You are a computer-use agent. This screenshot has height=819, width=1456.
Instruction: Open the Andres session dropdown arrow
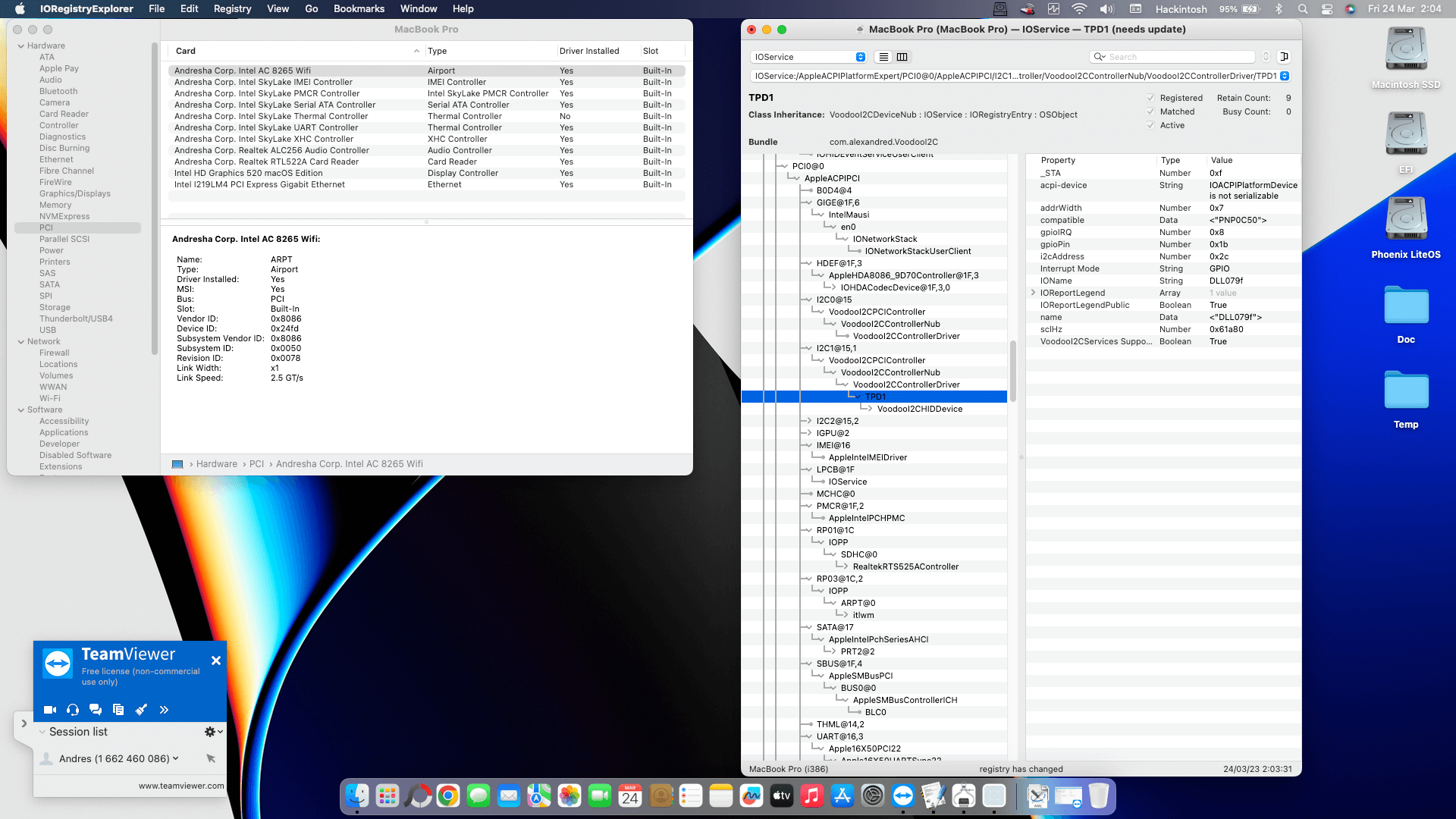pyautogui.click(x=176, y=758)
